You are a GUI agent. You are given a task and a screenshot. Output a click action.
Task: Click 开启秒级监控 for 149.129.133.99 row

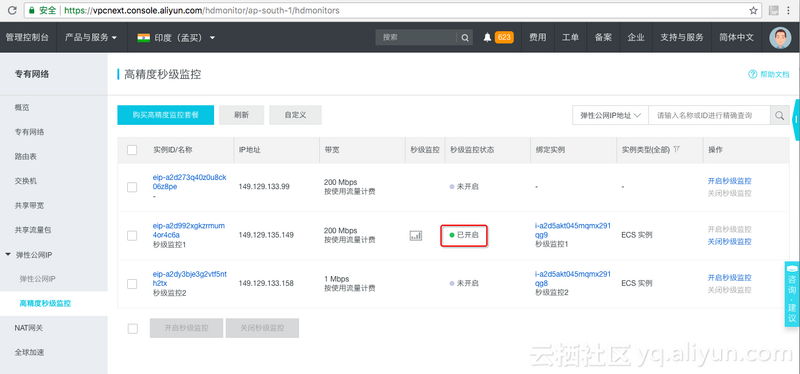(x=730, y=181)
